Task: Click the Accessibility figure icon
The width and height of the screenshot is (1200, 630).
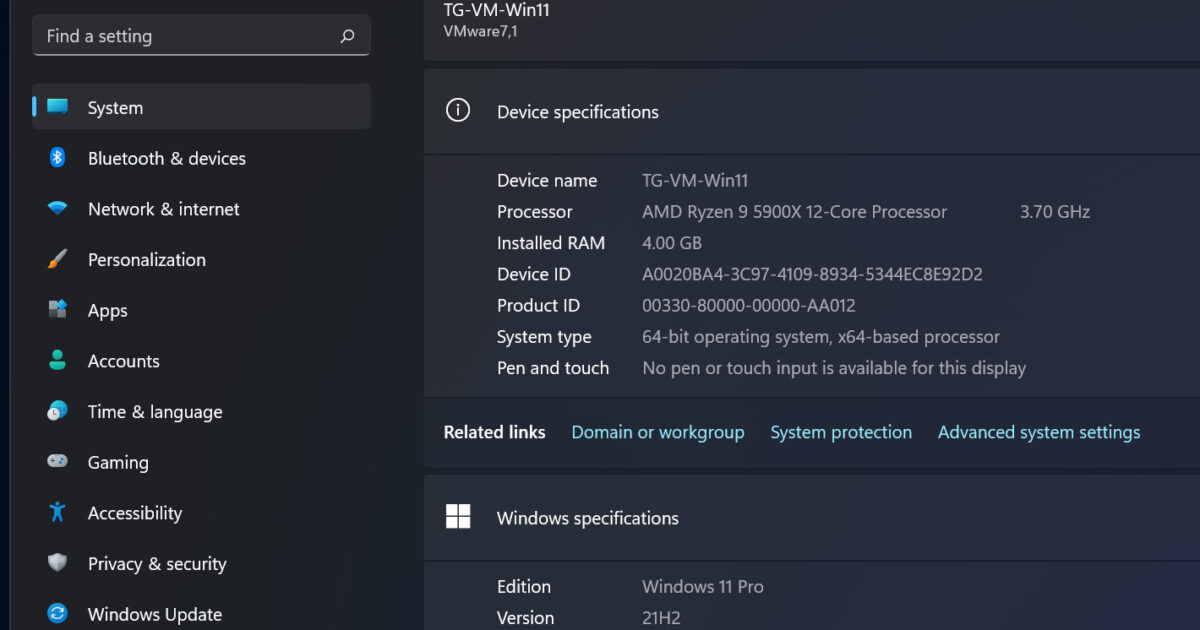Action: click(x=58, y=512)
